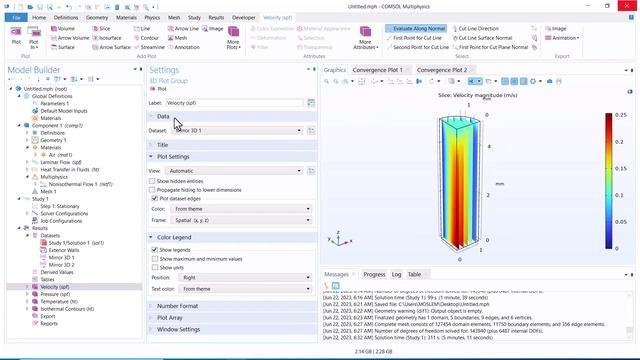640x360 pixels.
Task: Switch to the Physics ribbon tab
Action: click(x=152, y=18)
